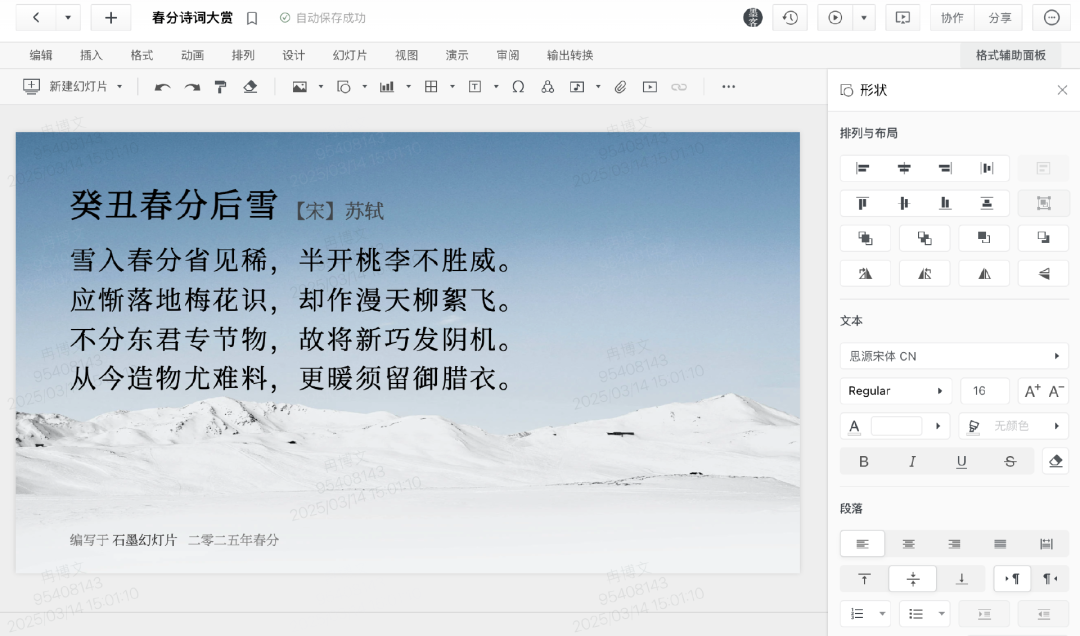Insert a table via grid icon
Image resolution: width=1080 pixels, height=636 pixels.
(431, 87)
